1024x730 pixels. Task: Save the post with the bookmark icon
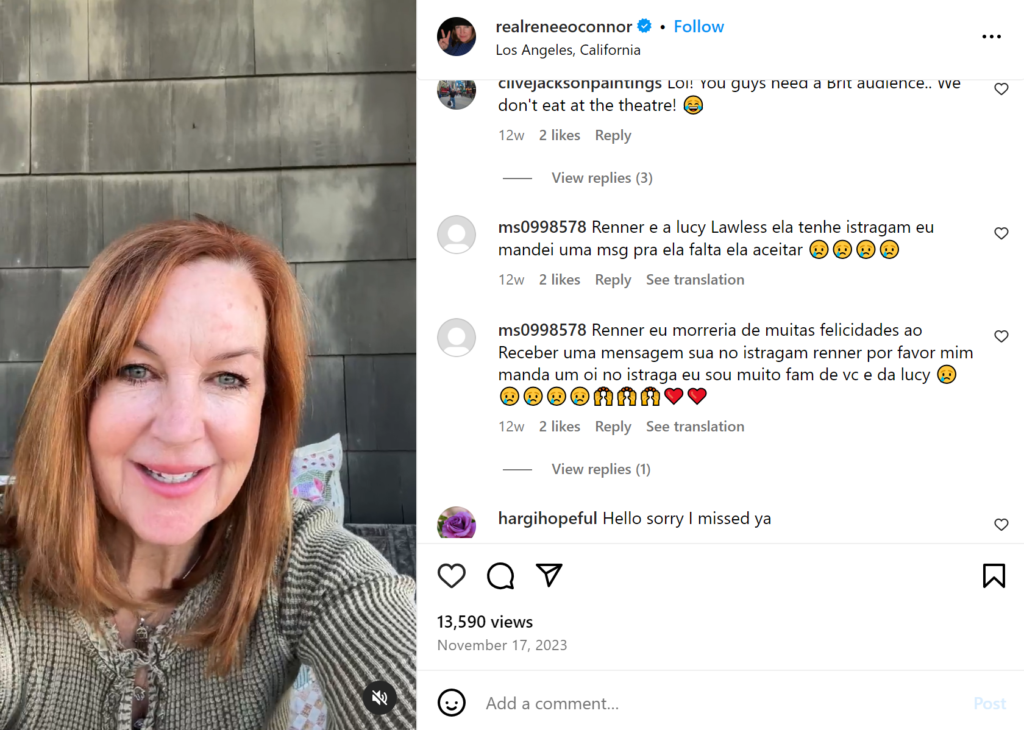tap(993, 575)
